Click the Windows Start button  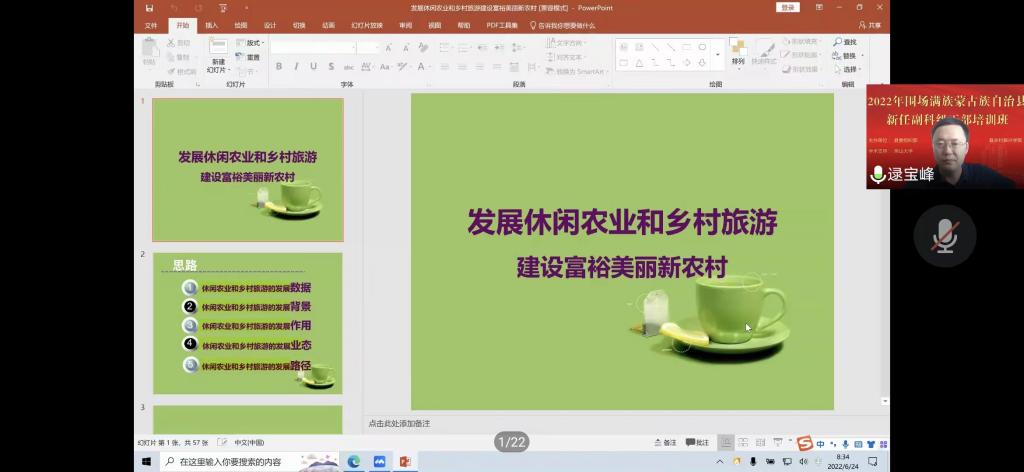click(146, 461)
